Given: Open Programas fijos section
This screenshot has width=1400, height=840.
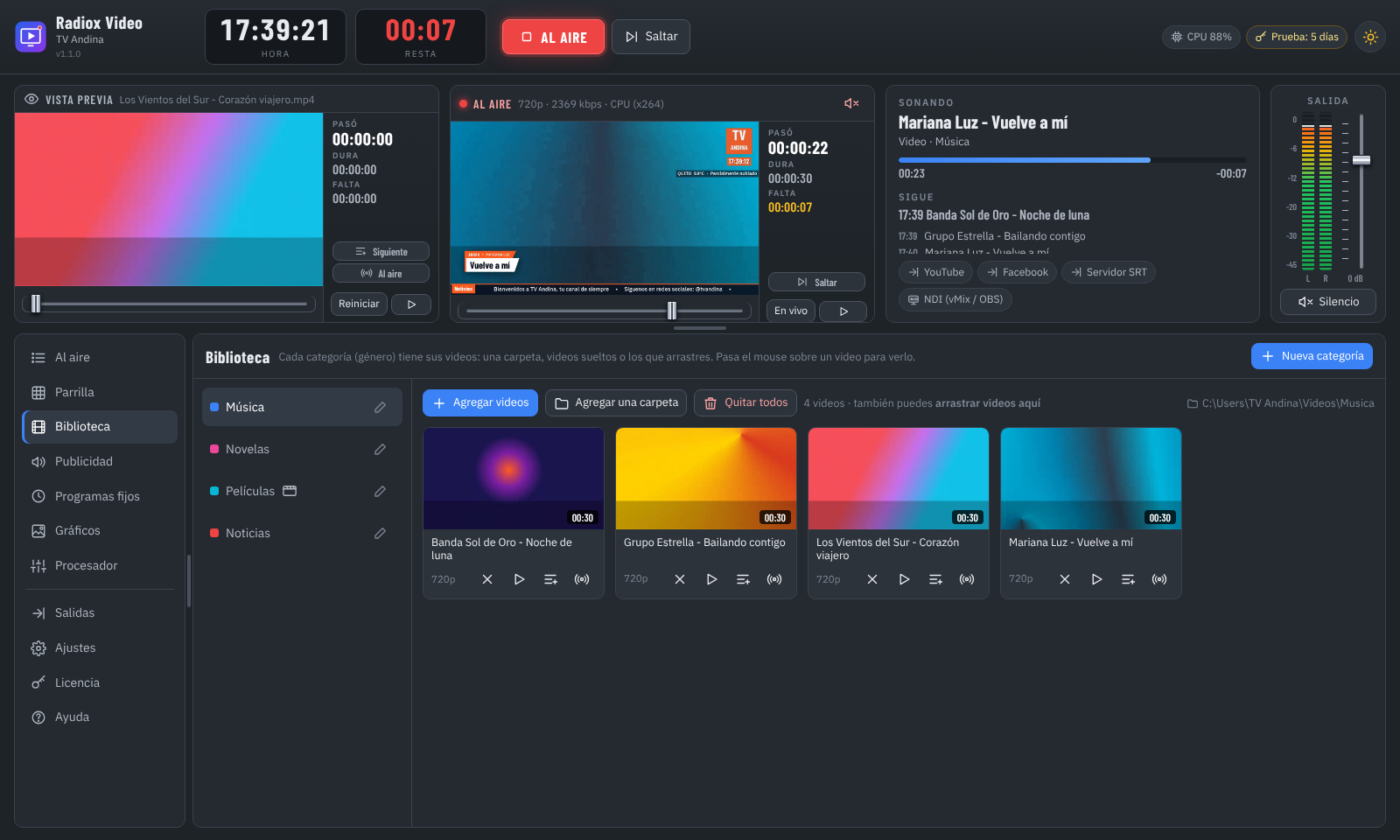Looking at the screenshot, I should coord(100,496).
